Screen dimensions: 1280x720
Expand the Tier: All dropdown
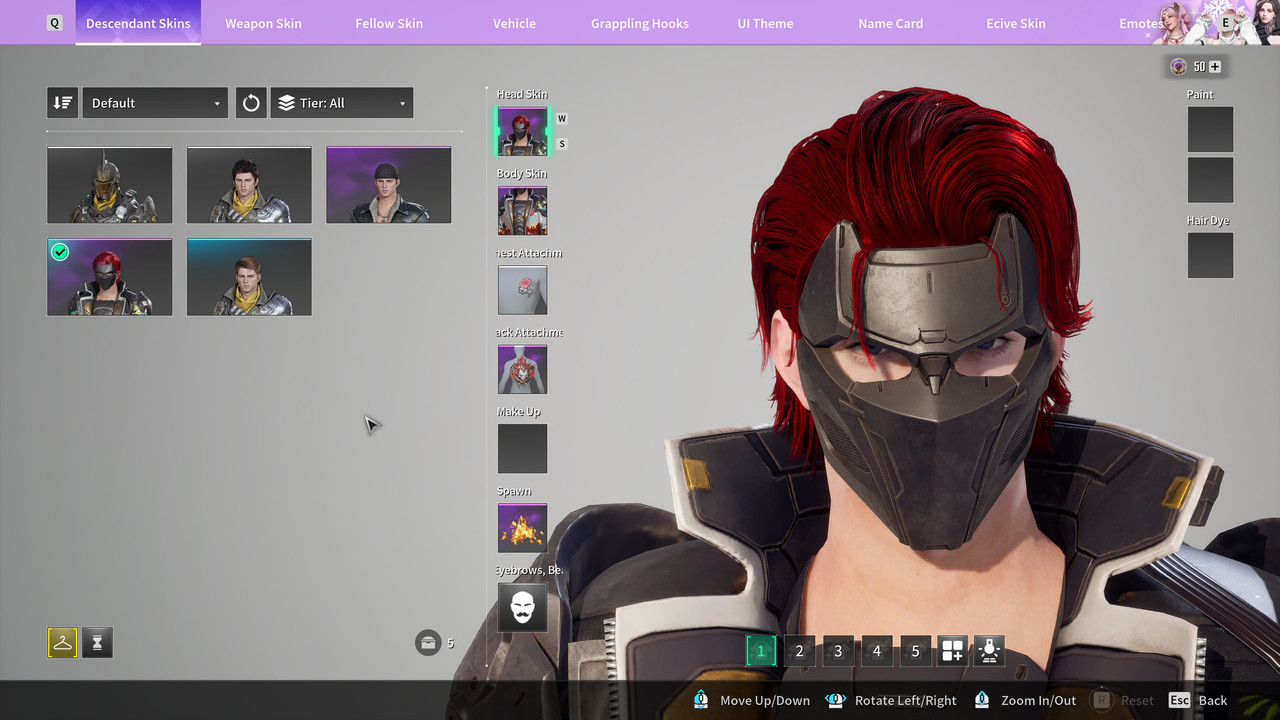click(342, 103)
